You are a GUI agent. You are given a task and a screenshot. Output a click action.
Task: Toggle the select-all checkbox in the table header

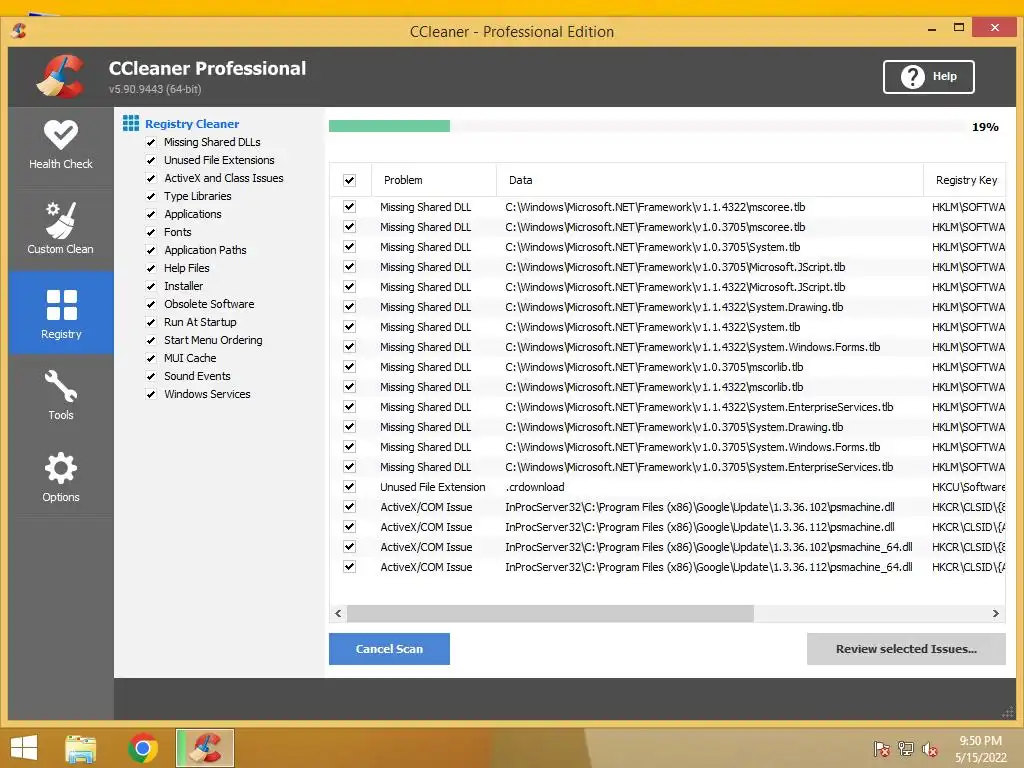click(x=349, y=180)
